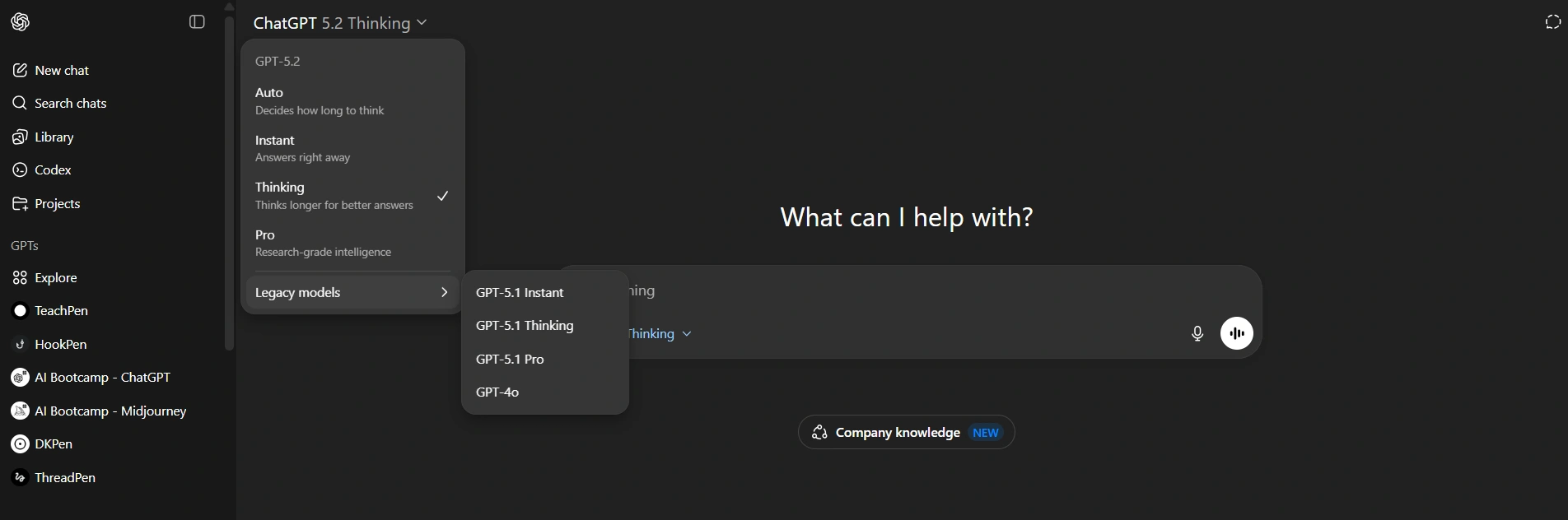Click the HookPen avatar icon
The width and height of the screenshot is (1568, 520).
(20, 344)
